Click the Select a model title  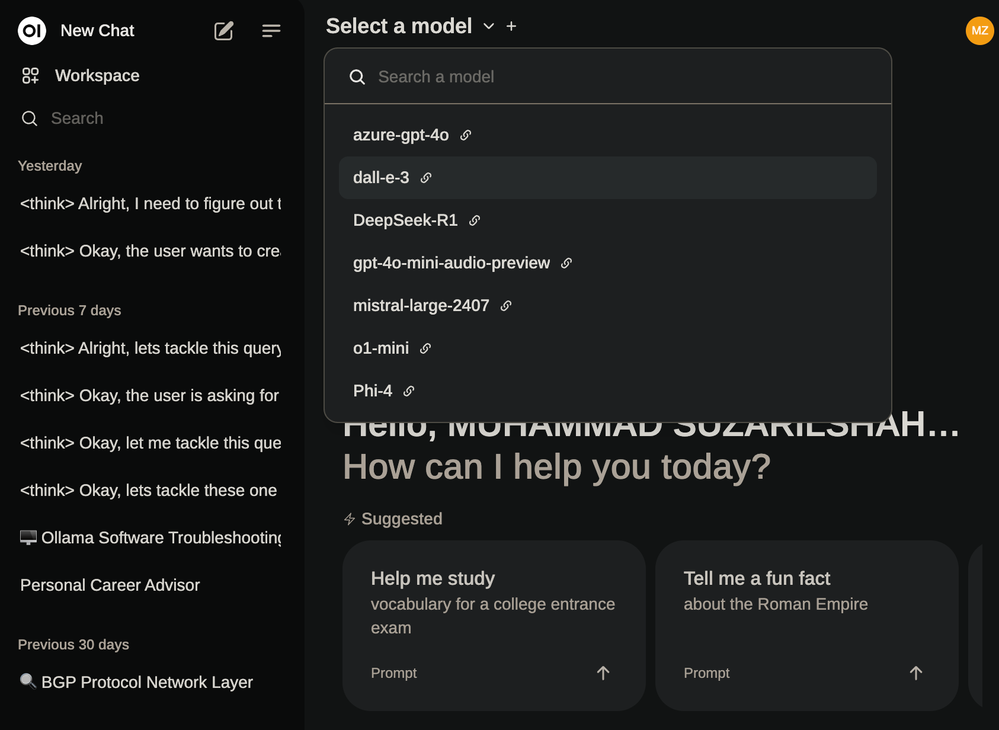pos(399,26)
